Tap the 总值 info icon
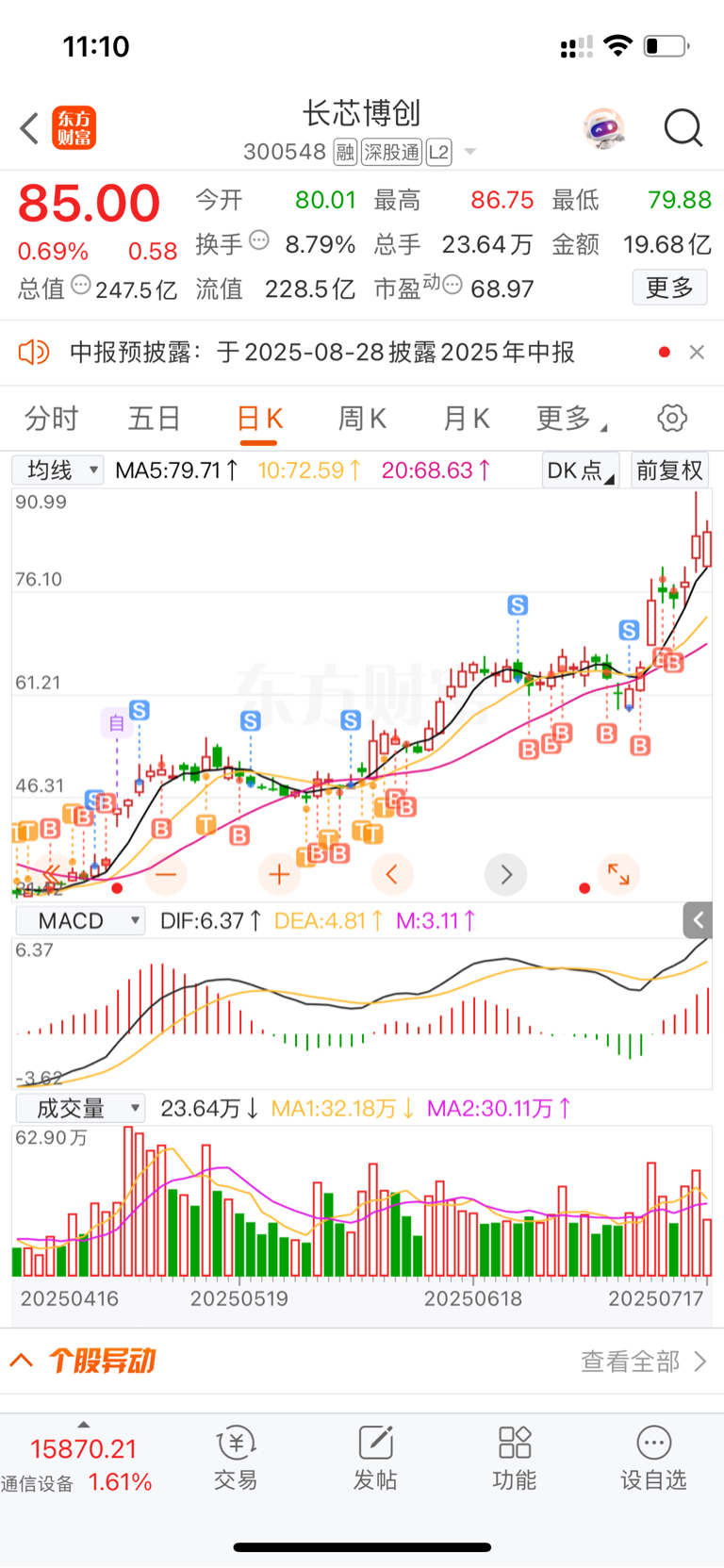The image size is (724, 1568). click(81, 285)
